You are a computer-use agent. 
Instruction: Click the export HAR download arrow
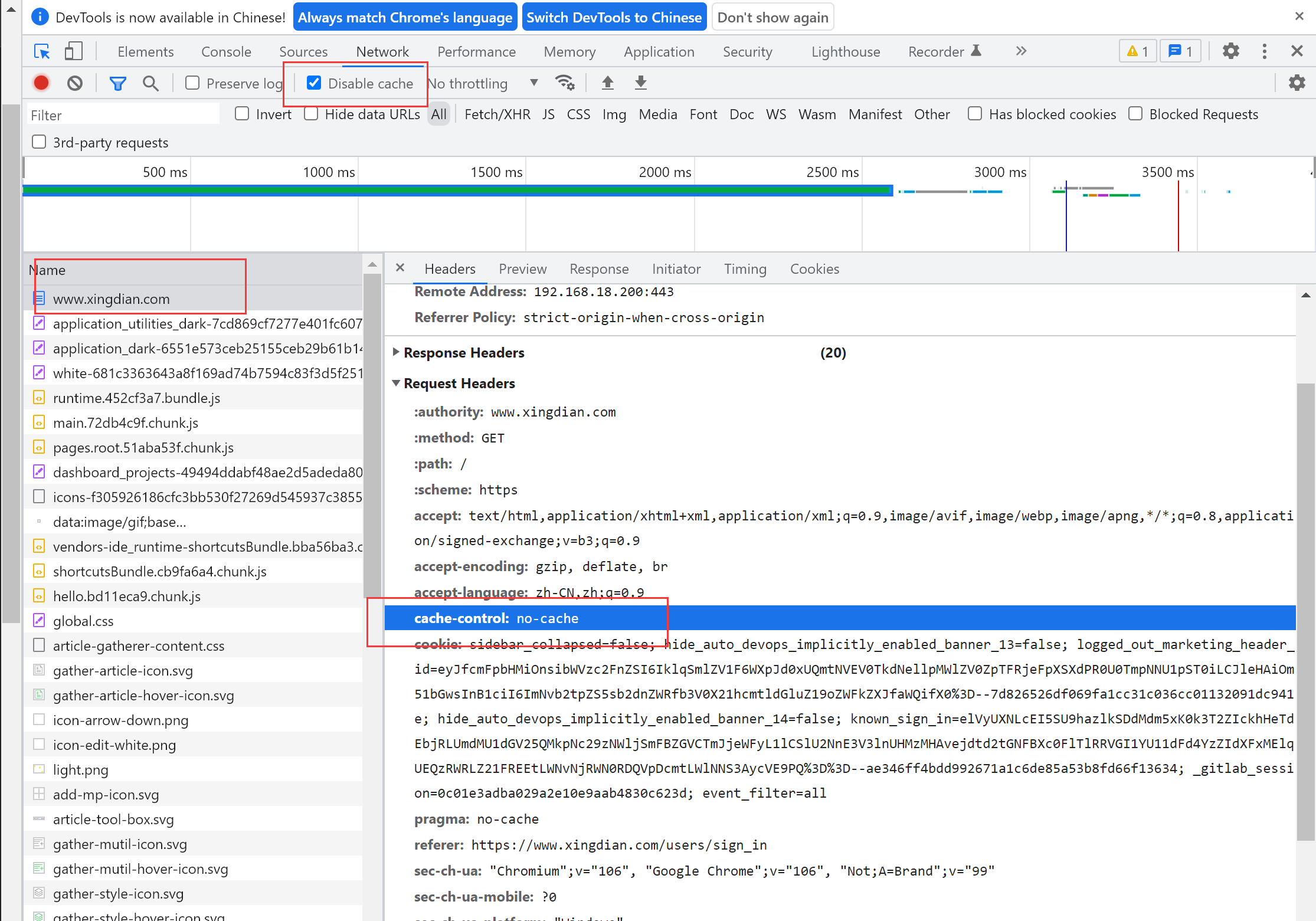coord(640,83)
